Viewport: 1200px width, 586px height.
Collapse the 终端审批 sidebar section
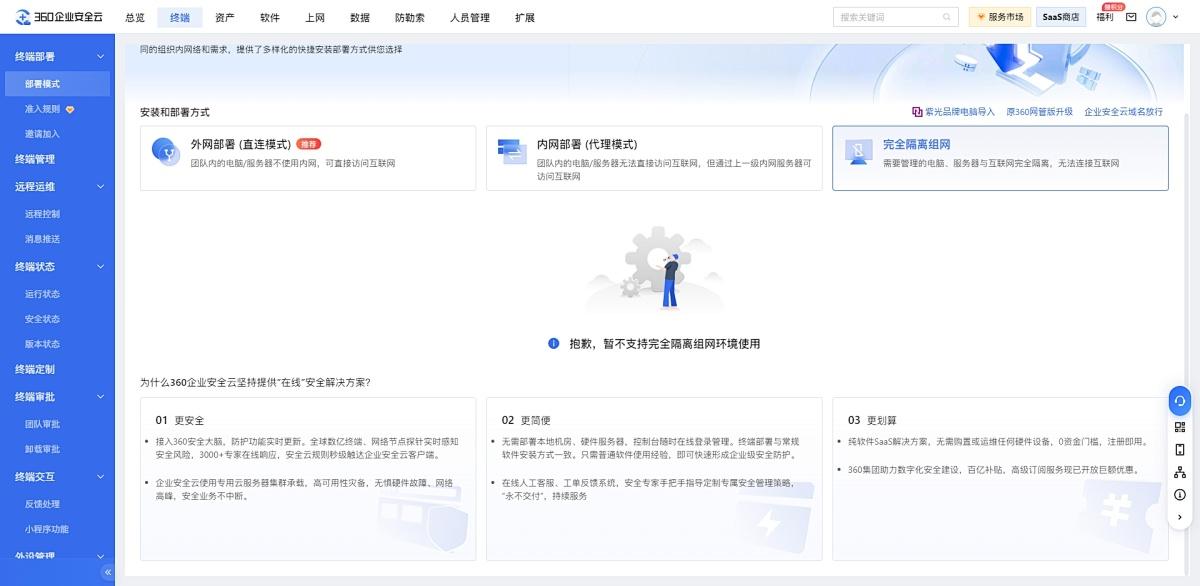[x=100, y=397]
